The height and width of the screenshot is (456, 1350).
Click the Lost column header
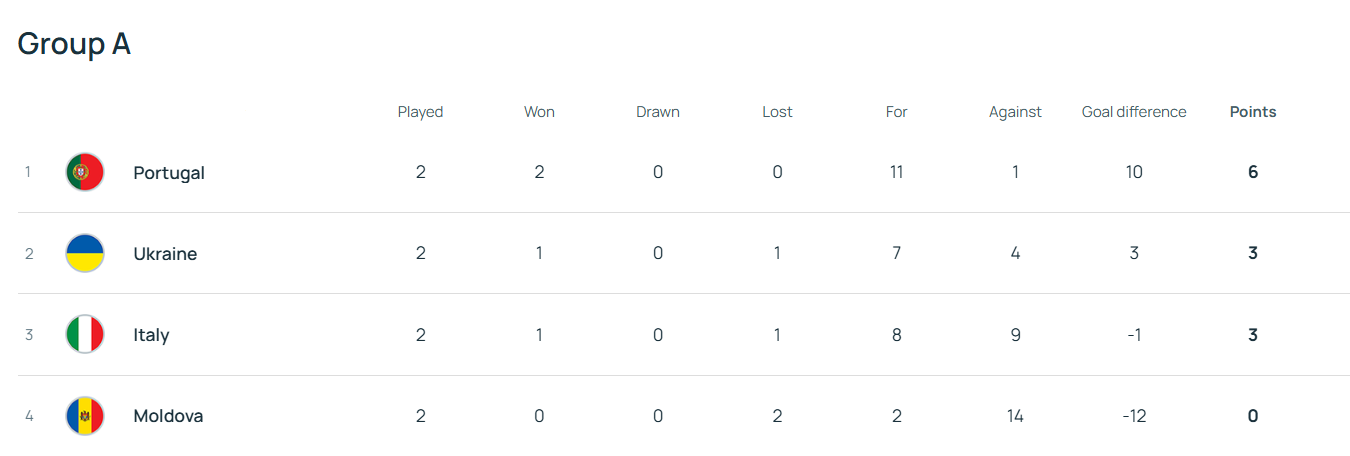coord(777,112)
